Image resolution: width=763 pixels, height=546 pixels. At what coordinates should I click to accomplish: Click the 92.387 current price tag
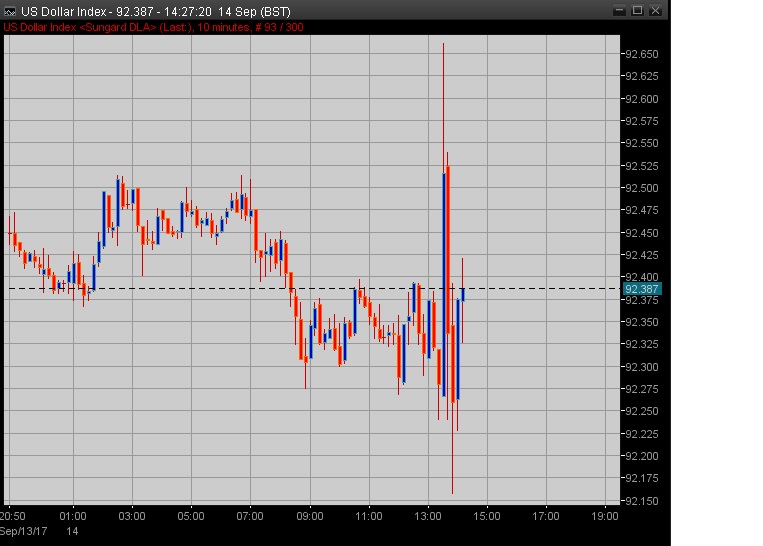click(640, 289)
